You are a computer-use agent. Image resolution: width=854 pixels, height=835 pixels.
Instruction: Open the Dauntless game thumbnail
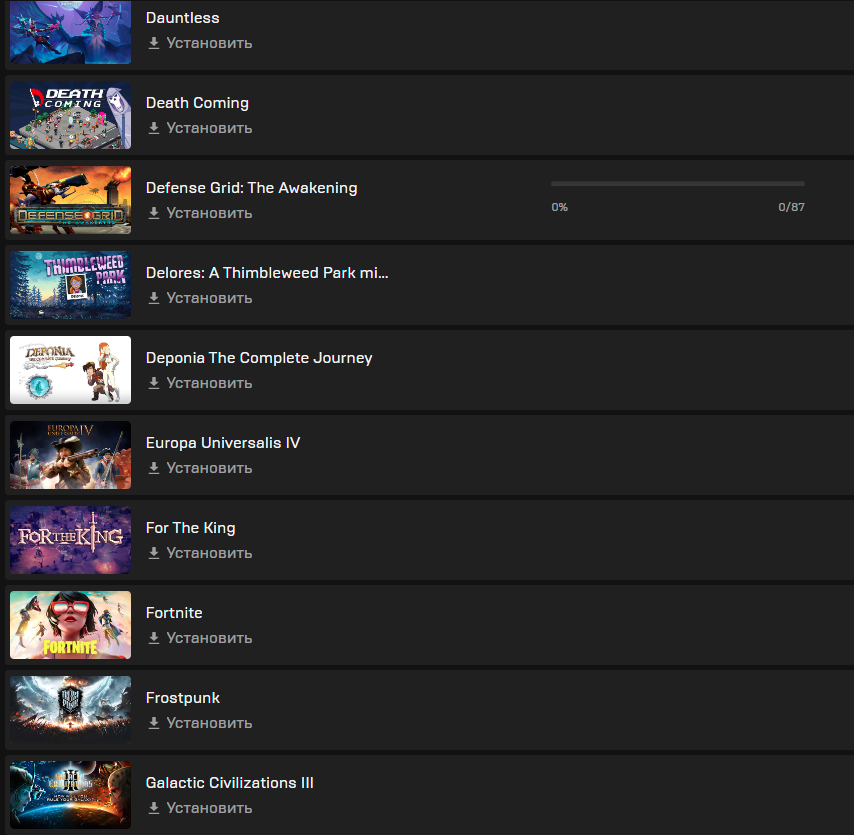[70, 32]
